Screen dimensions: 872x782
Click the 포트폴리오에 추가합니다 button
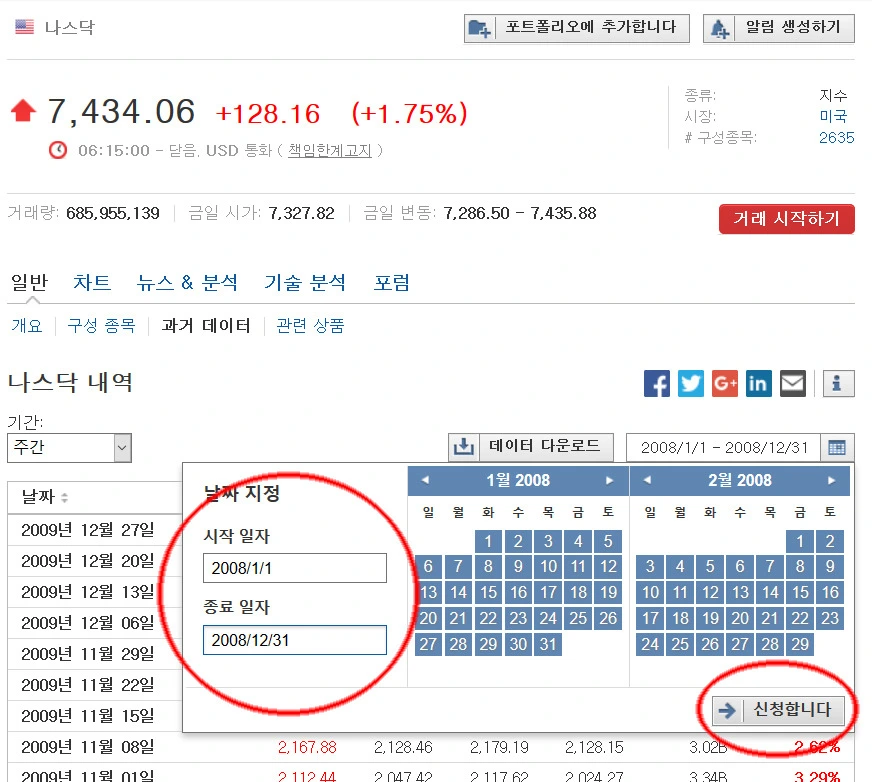tap(577, 28)
